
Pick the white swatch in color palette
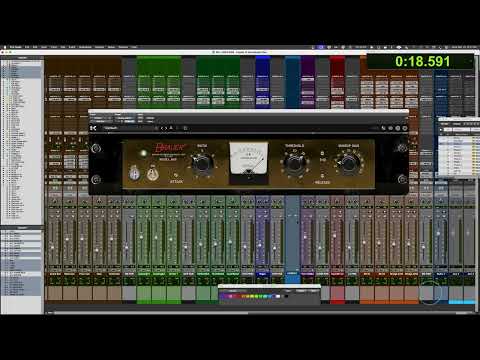coord(278,296)
